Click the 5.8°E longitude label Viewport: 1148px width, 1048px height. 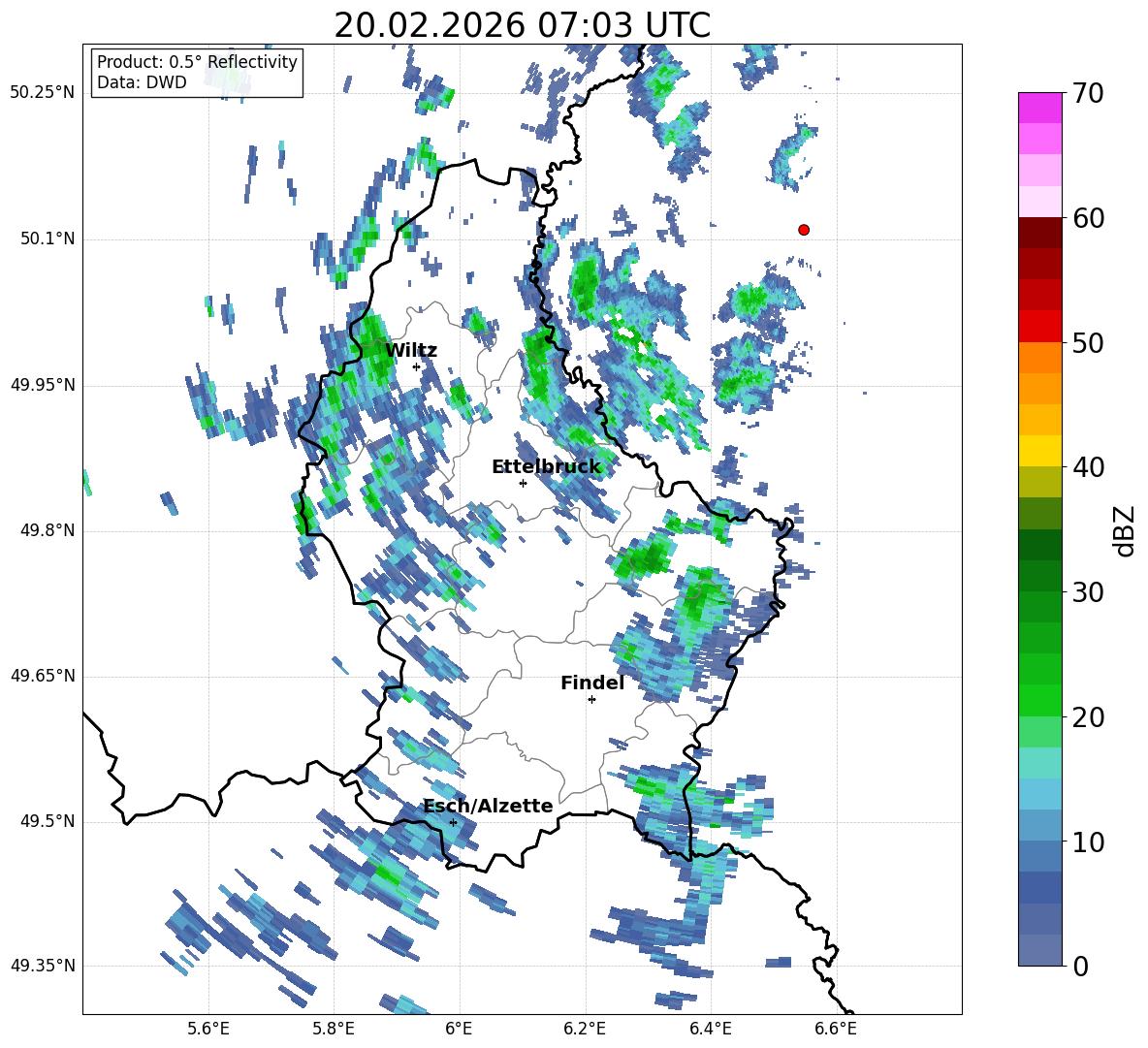click(x=334, y=1029)
